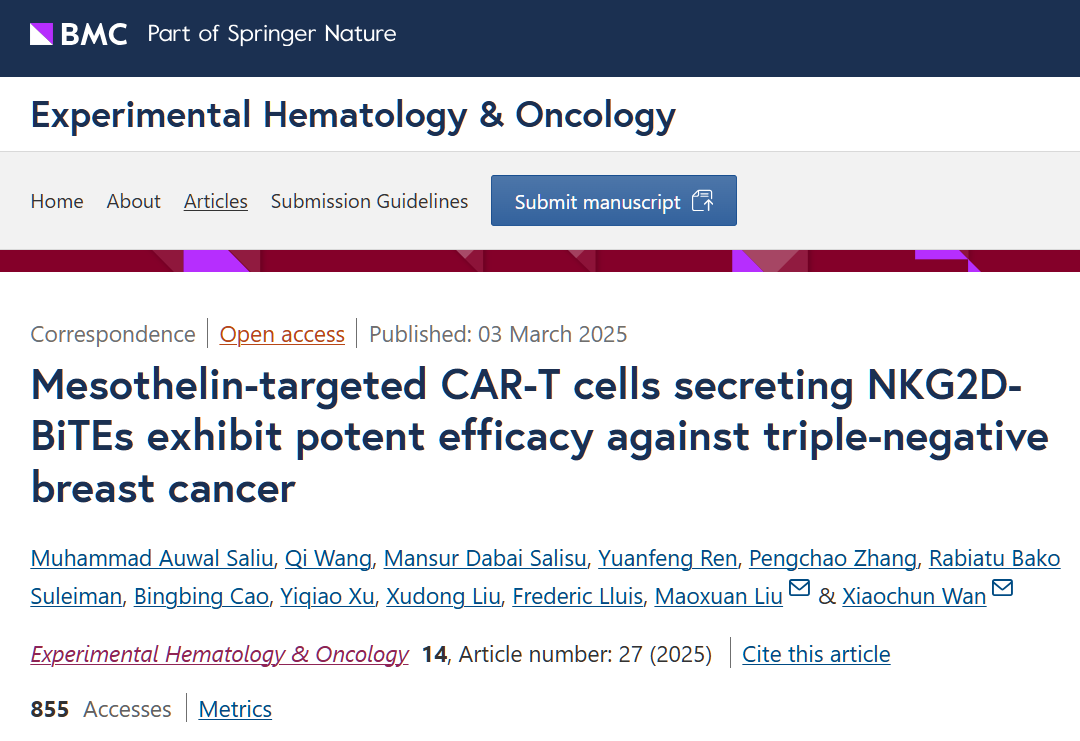Open author Qi Wang's details

[x=328, y=558]
